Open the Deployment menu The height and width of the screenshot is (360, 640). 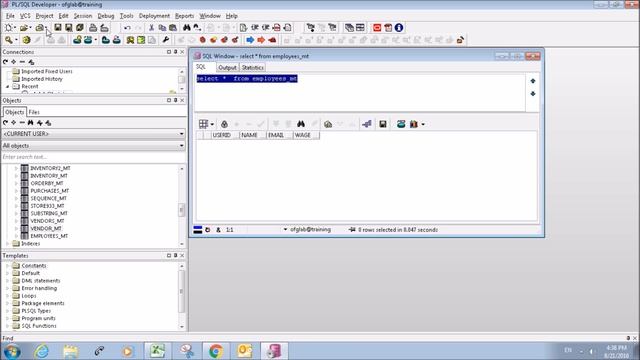pyautogui.click(x=154, y=16)
